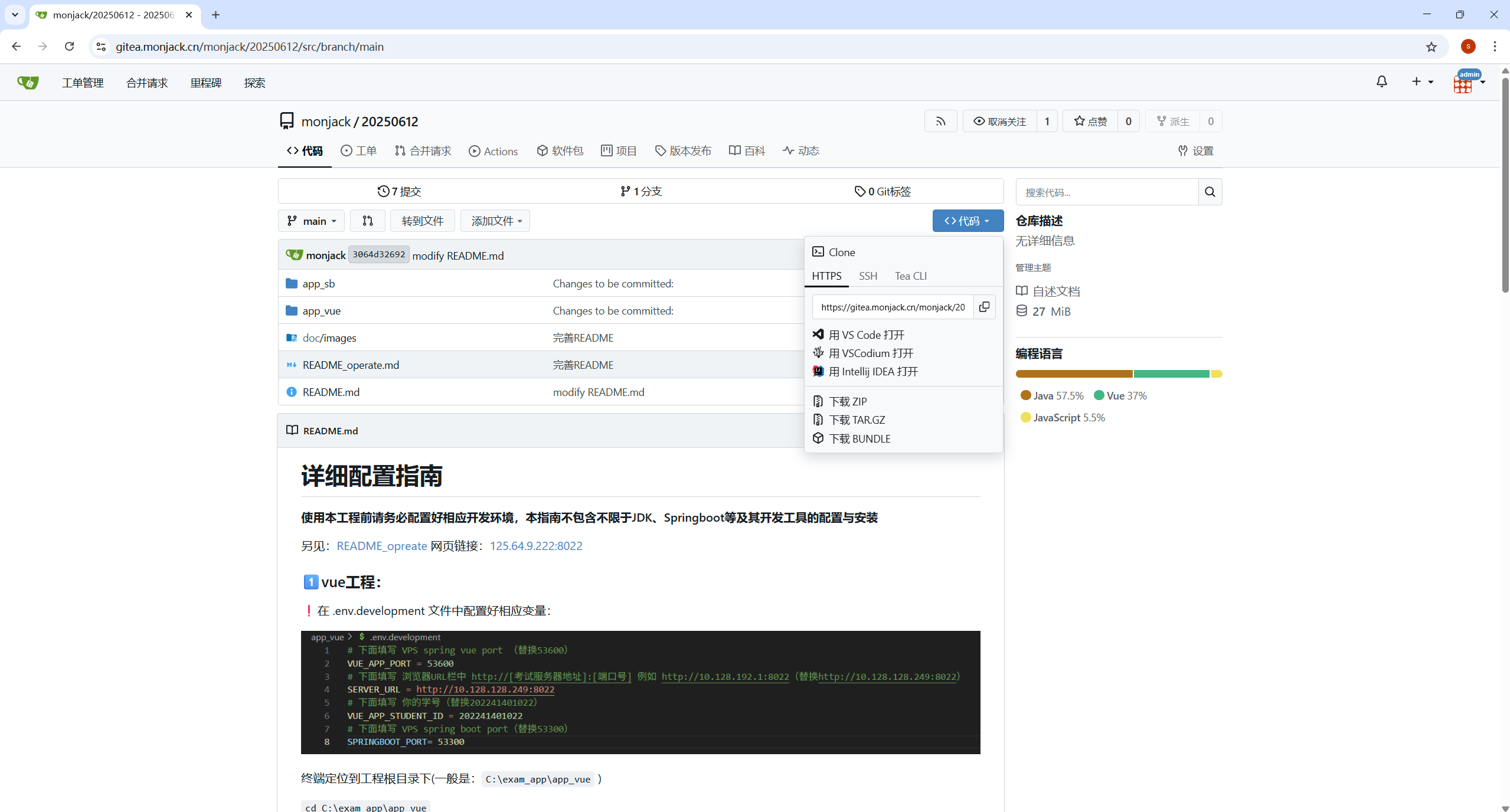Switch to the SSH clone tab
The width and height of the screenshot is (1510, 812).
tap(868, 276)
